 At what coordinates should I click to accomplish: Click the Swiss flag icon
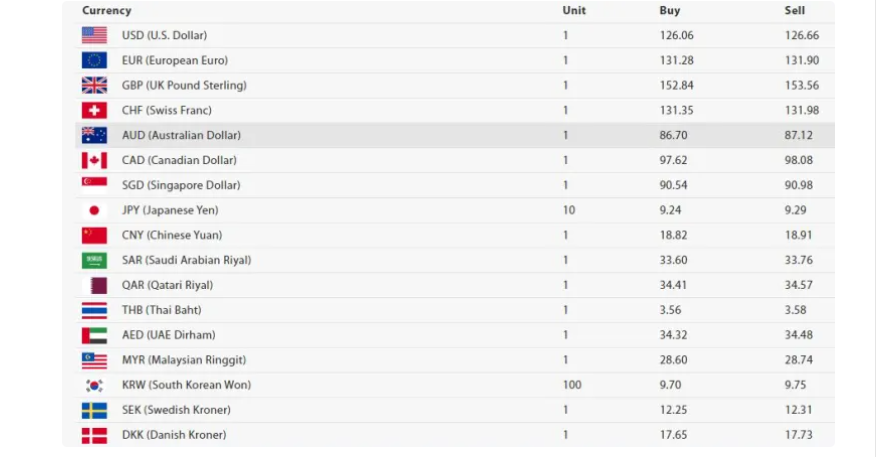94,110
